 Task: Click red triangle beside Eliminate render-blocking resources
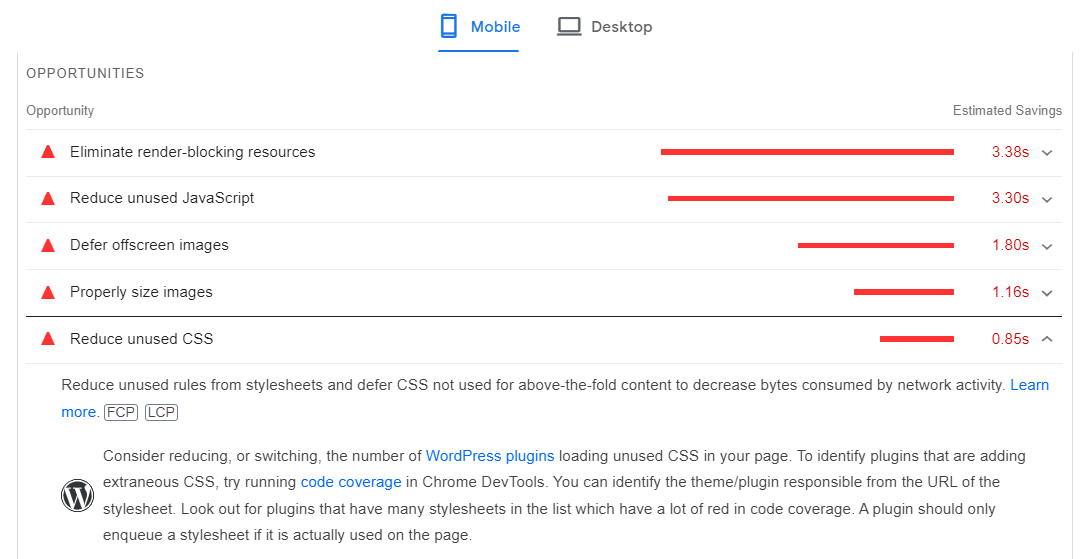coord(47,152)
